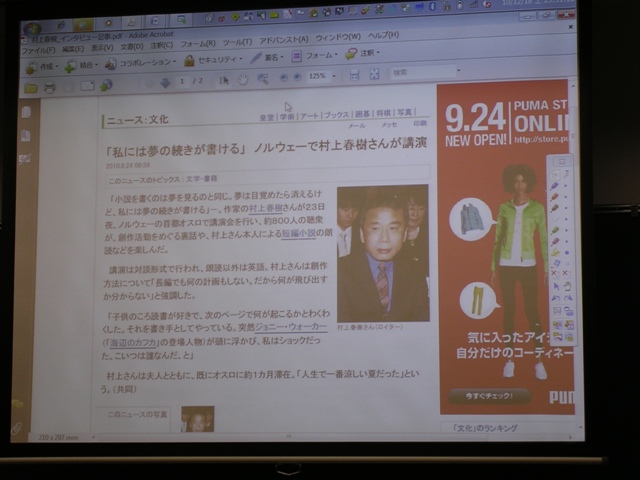Image resolution: width=640 pixels, height=480 pixels.
Task: Click the scrolling page view icon
Action: click(354, 75)
